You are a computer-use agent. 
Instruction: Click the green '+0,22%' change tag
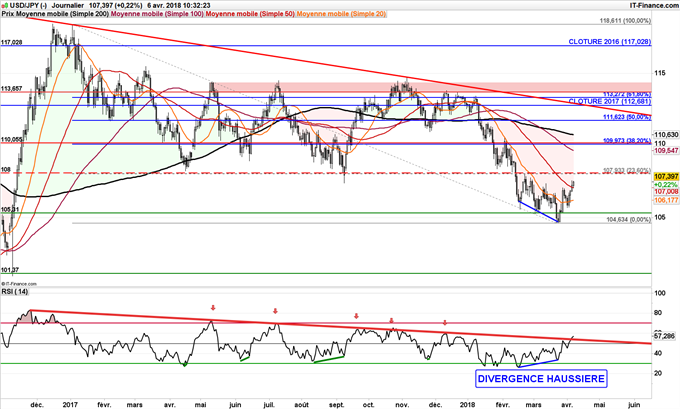point(666,184)
